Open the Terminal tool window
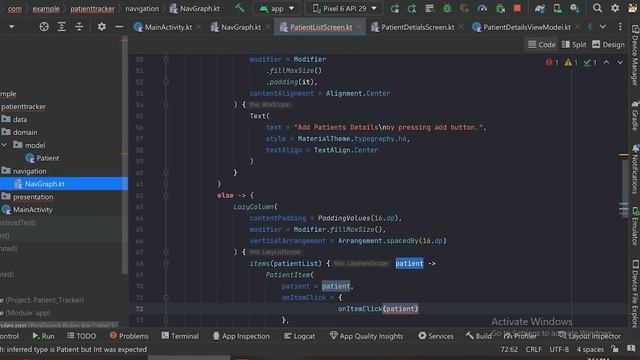The height and width of the screenshot is (360, 640). [x=180, y=336]
